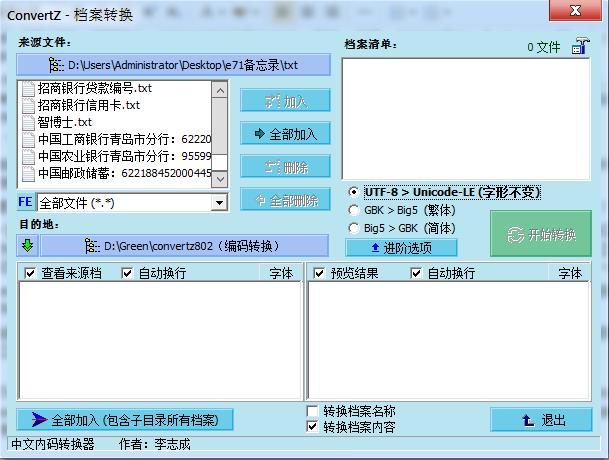Viewport: 609px width, 460px height.
Task: Open source folder path D:\Users\Administrator\Desktop\e71备忘录\txt
Action: [173, 65]
